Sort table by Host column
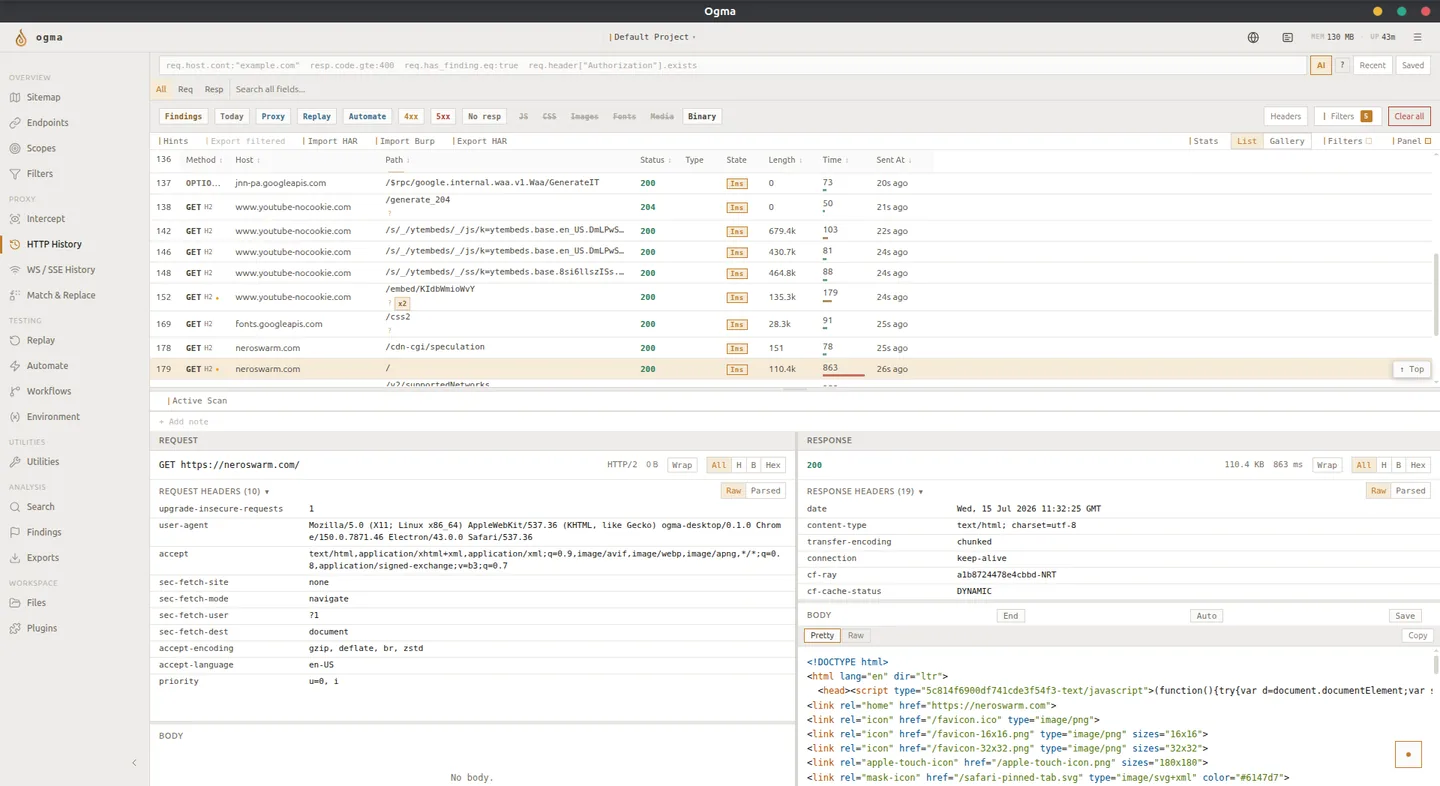1440x786 pixels. coord(247,160)
